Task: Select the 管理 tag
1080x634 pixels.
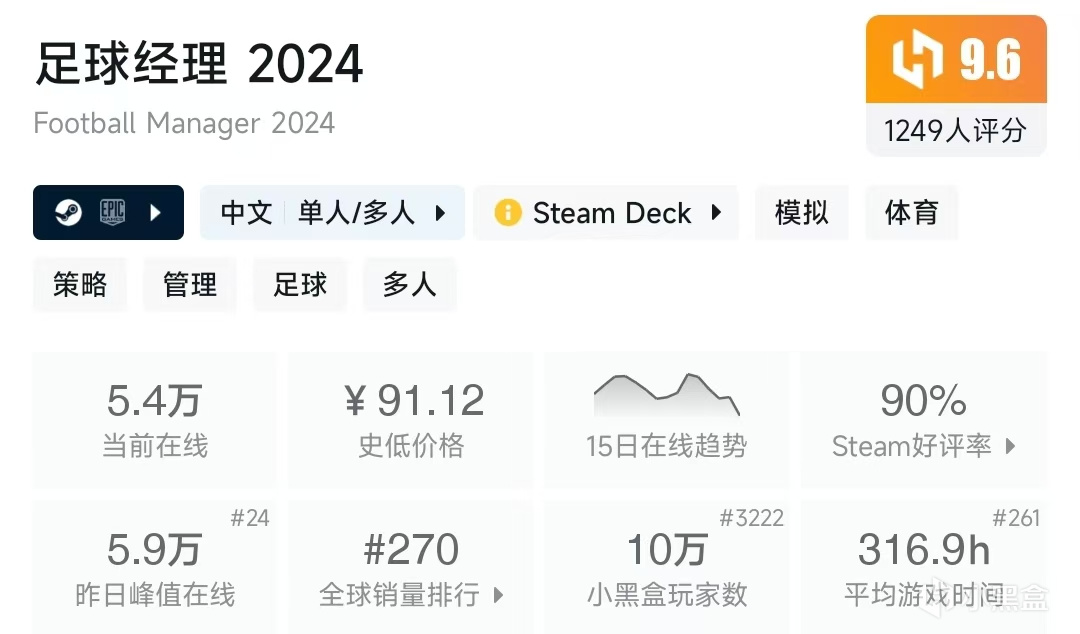Action: coord(190,285)
